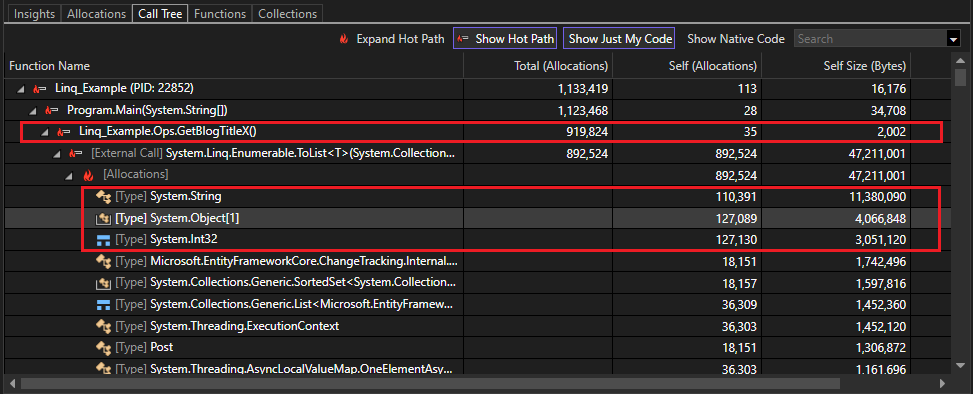The width and height of the screenshot is (973, 394).
Task: Click the Expand Hot Path flame icon
Action: [x=343, y=38]
